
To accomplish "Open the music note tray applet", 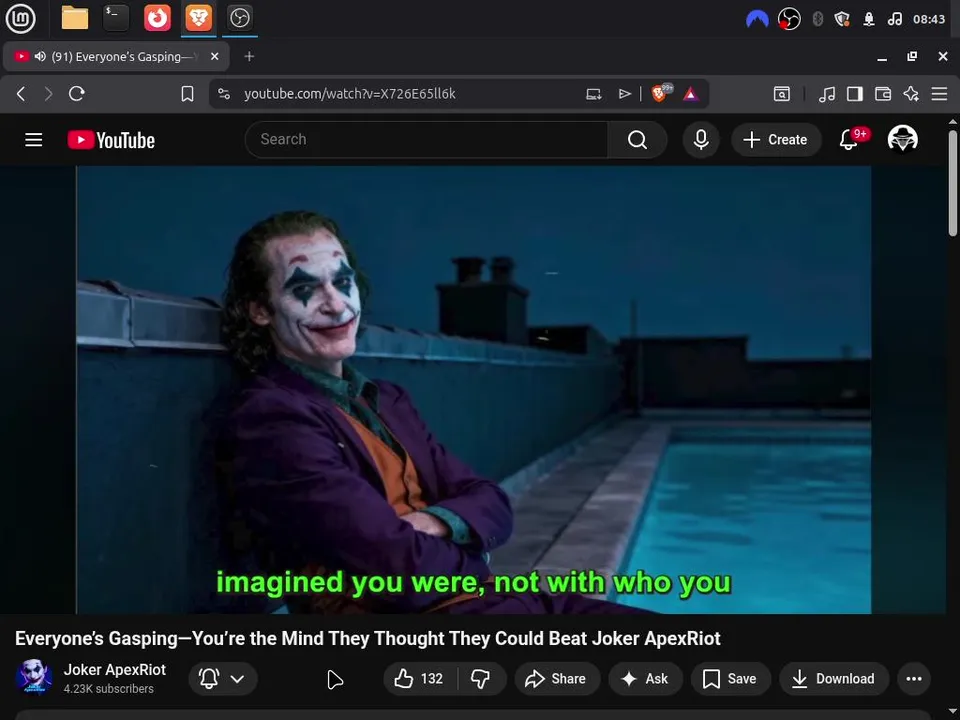I will click(x=894, y=19).
